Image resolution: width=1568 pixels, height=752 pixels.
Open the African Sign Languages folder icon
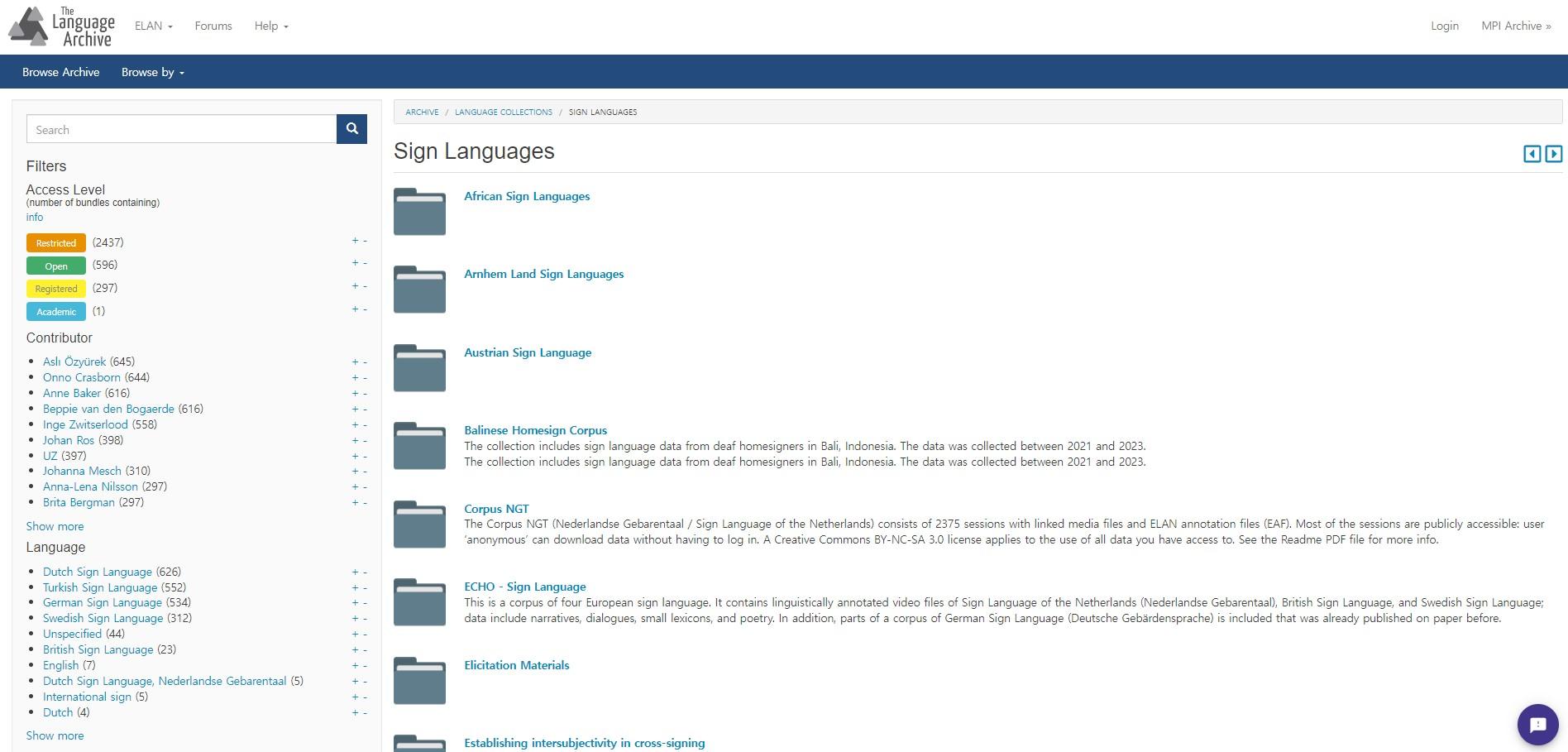tap(419, 212)
